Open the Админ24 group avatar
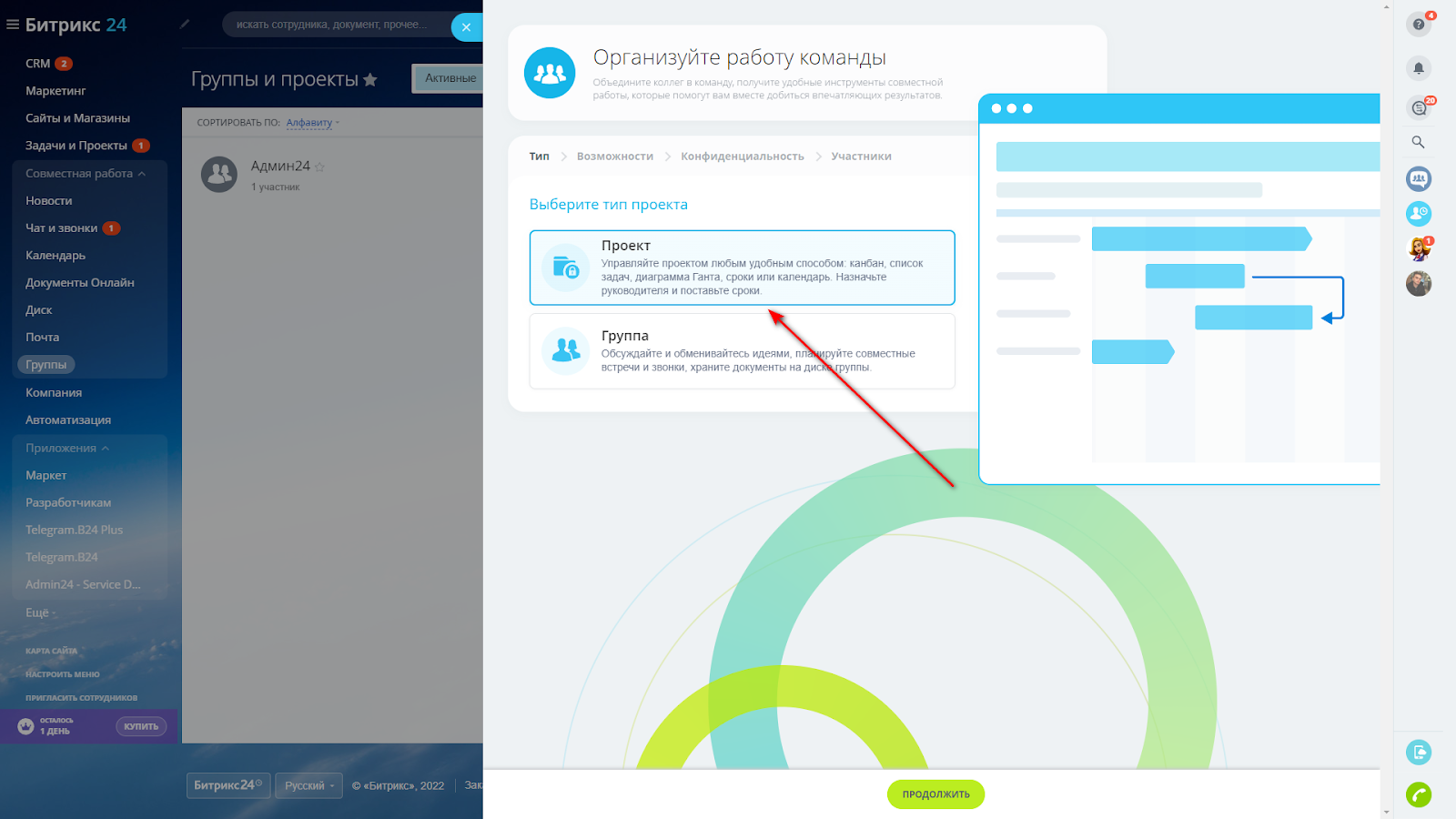The image size is (1456, 819). point(219,174)
